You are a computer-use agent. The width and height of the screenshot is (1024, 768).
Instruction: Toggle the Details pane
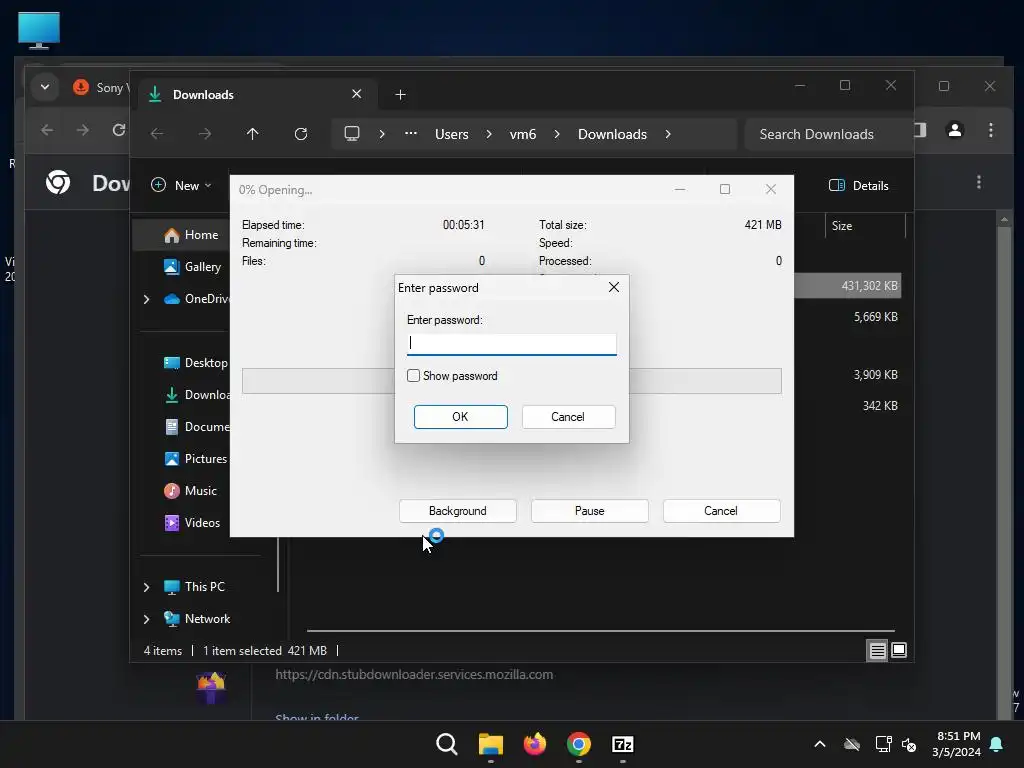tap(859, 185)
